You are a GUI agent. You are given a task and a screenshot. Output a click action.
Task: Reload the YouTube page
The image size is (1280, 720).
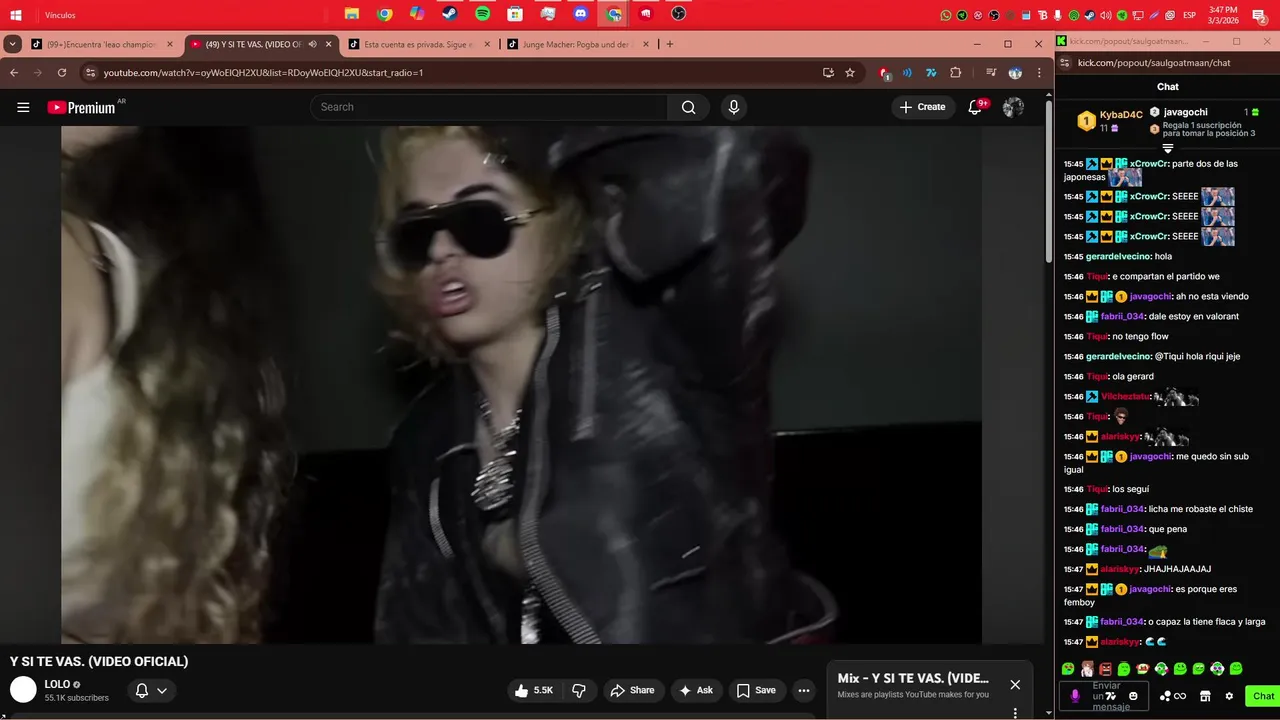coord(62,73)
